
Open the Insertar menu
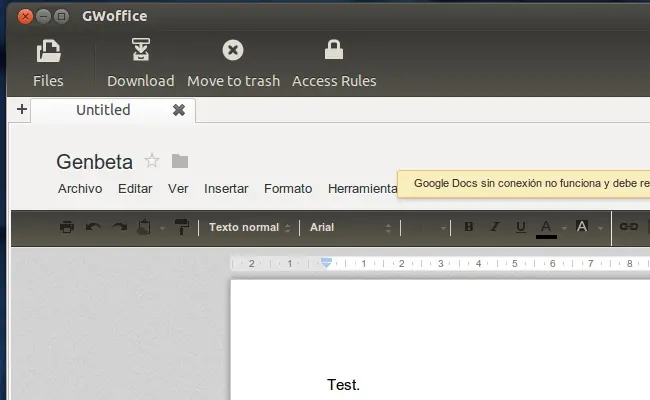pyautogui.click(x=226, y=189)
